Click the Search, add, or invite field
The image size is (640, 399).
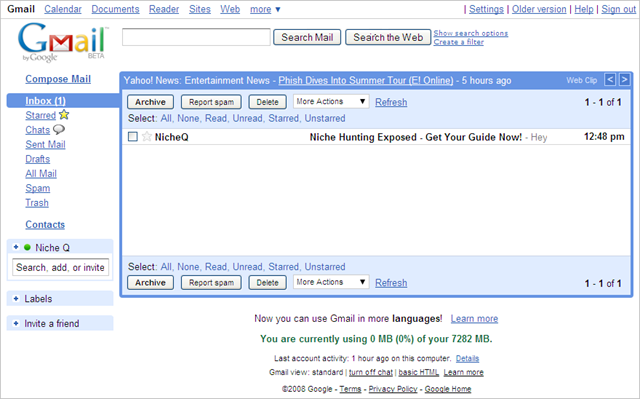(x=60, y=268)
